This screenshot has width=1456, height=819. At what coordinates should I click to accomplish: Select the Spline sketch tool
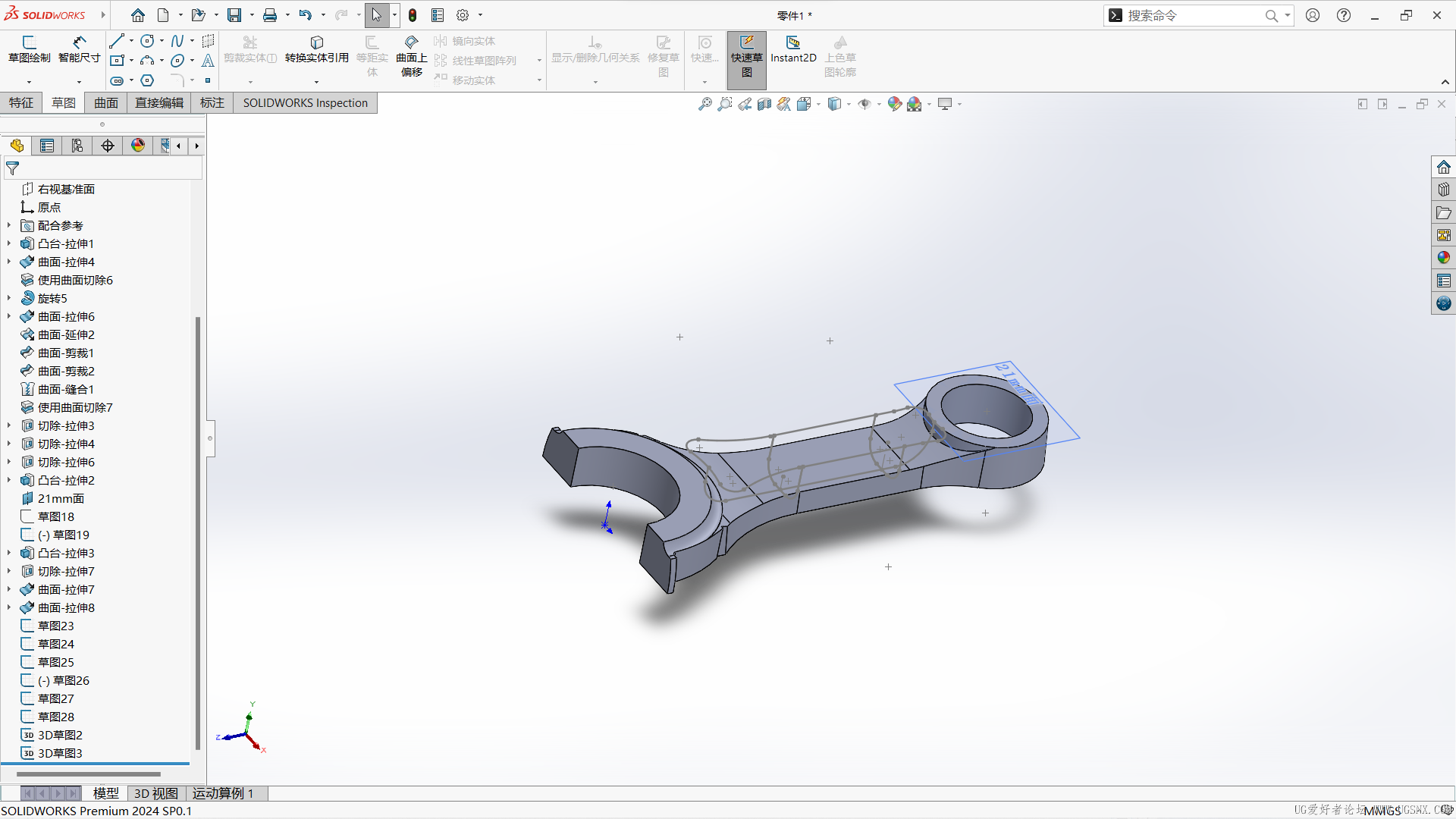tap(177, 41)
